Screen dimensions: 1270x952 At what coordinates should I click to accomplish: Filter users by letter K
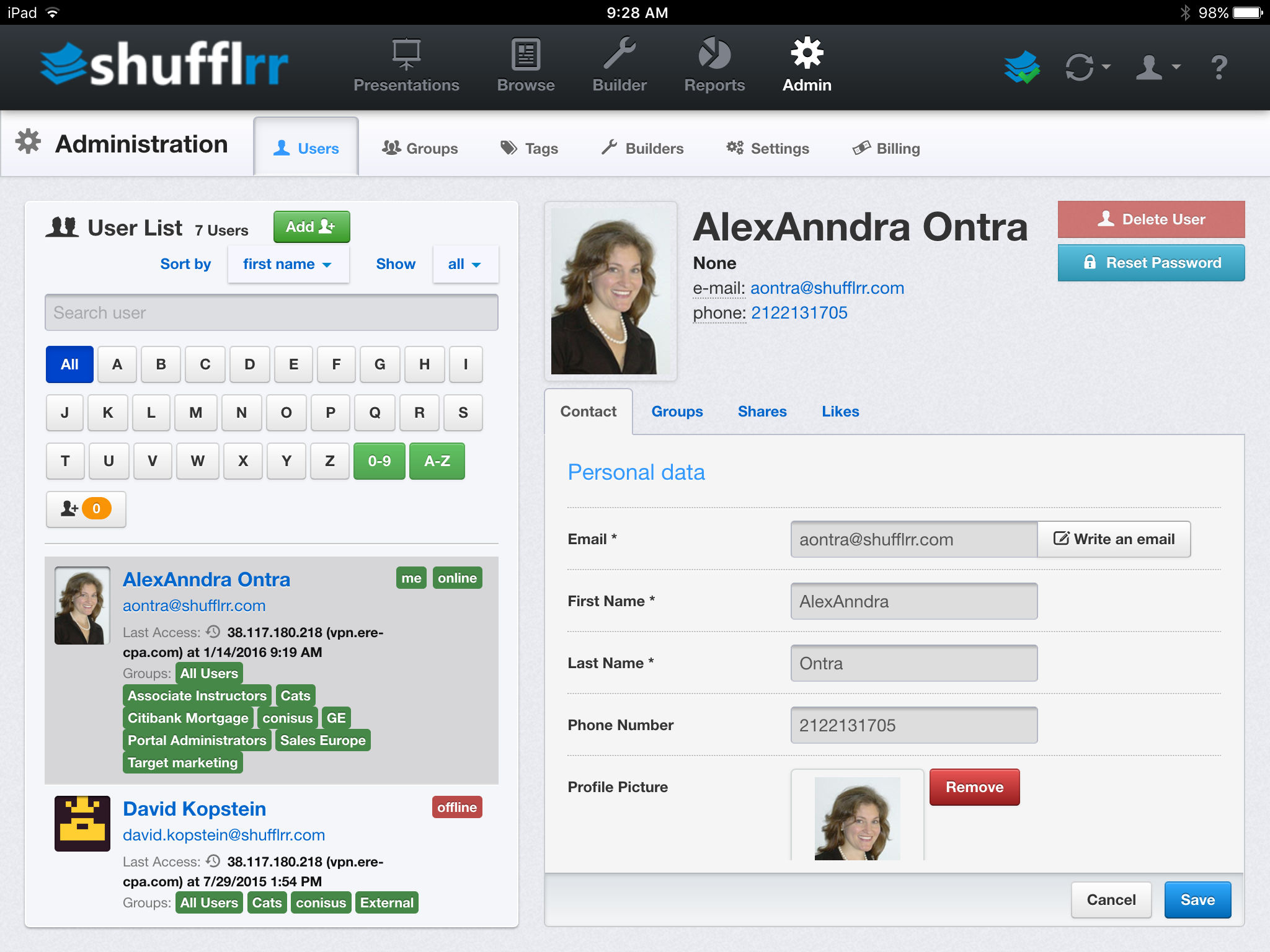click(108, 413)
